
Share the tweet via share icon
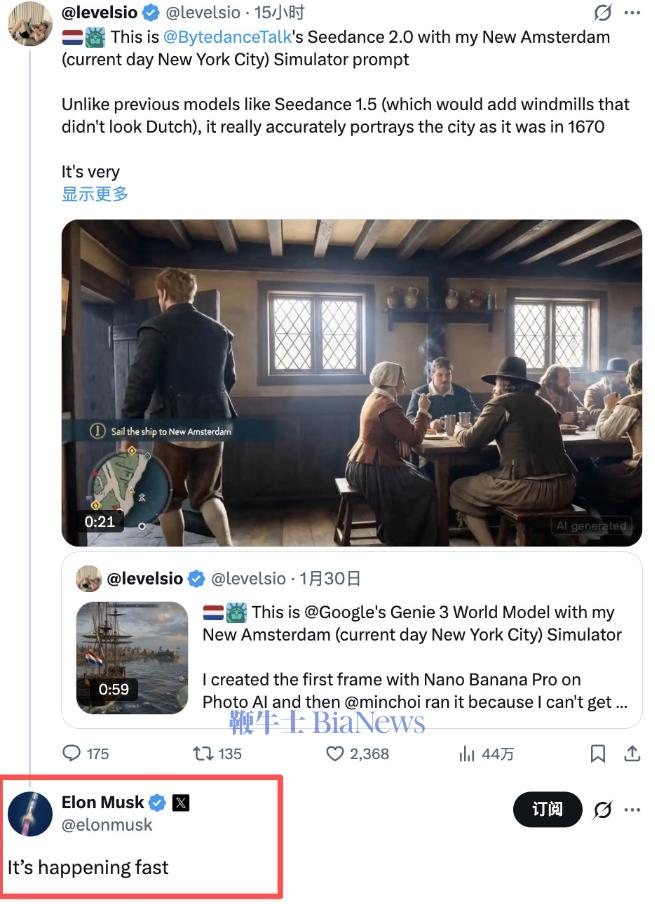632,753
